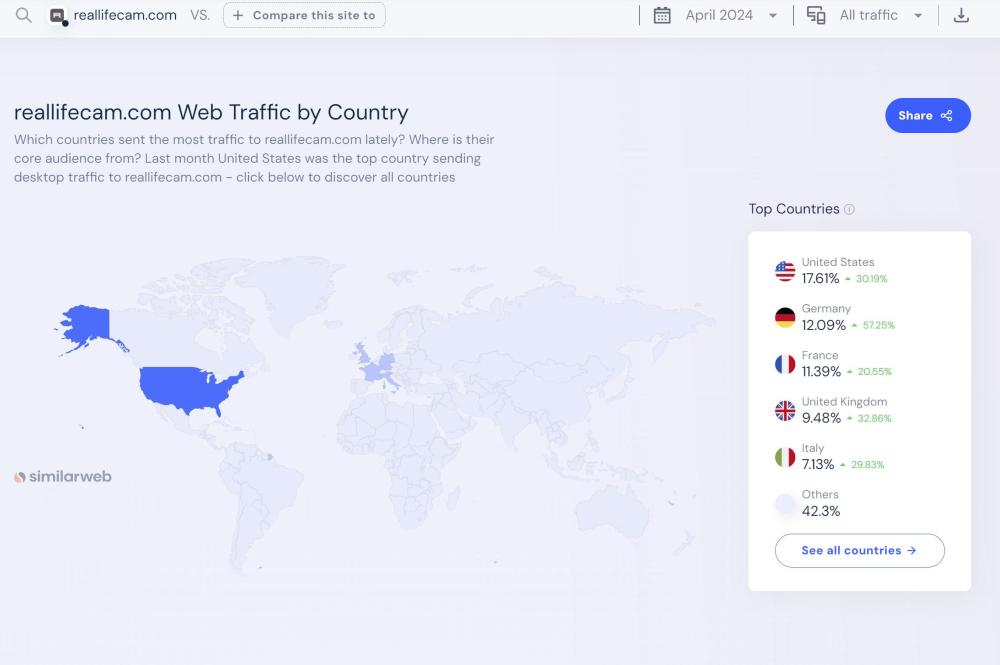This screenshot has width=1000, height=665.
Task: Expand the All traffic dropdown
Action: [x=880, y=15]
